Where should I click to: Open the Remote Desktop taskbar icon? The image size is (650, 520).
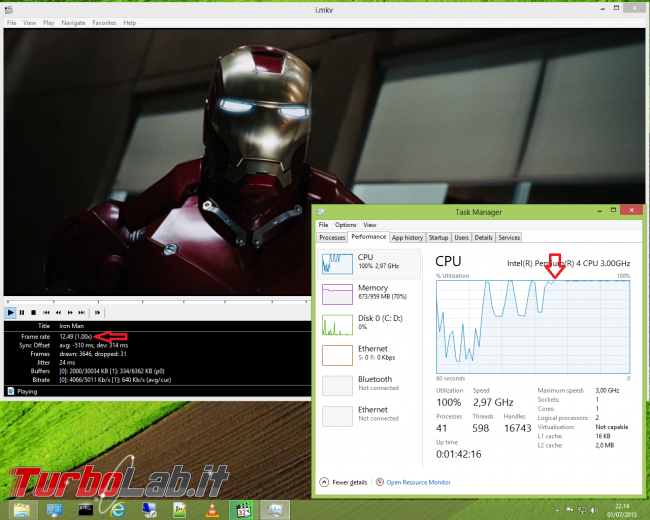(x=149, y=510)
